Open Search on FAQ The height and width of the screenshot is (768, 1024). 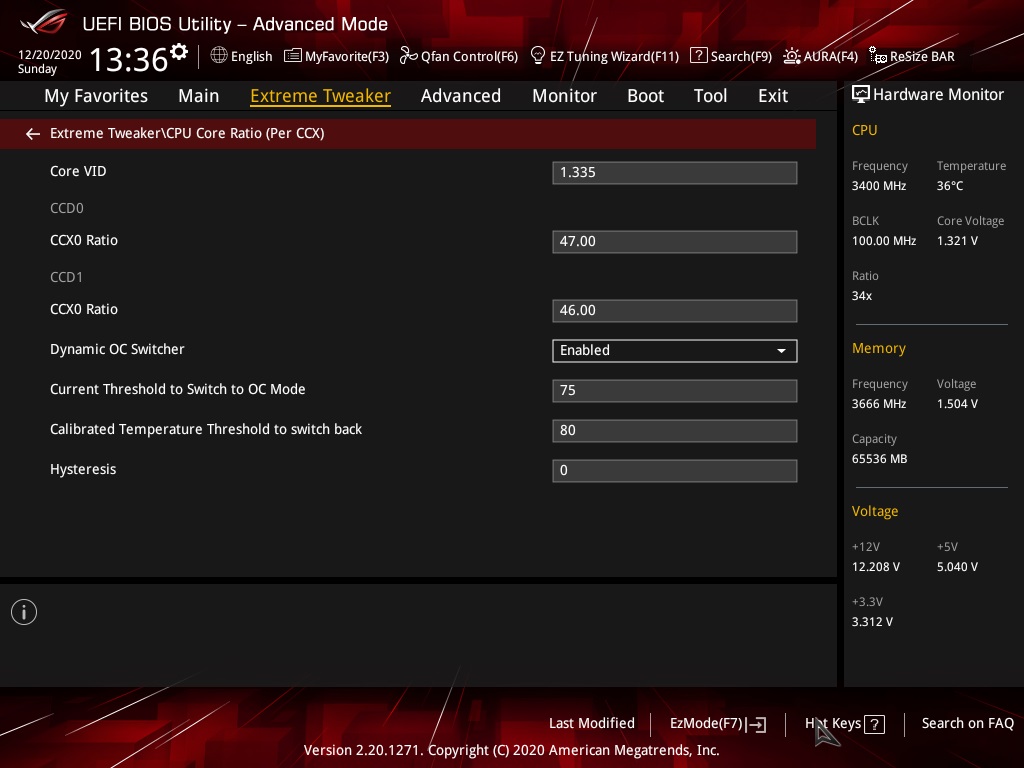pyautogui.click(x=967, y=723)
